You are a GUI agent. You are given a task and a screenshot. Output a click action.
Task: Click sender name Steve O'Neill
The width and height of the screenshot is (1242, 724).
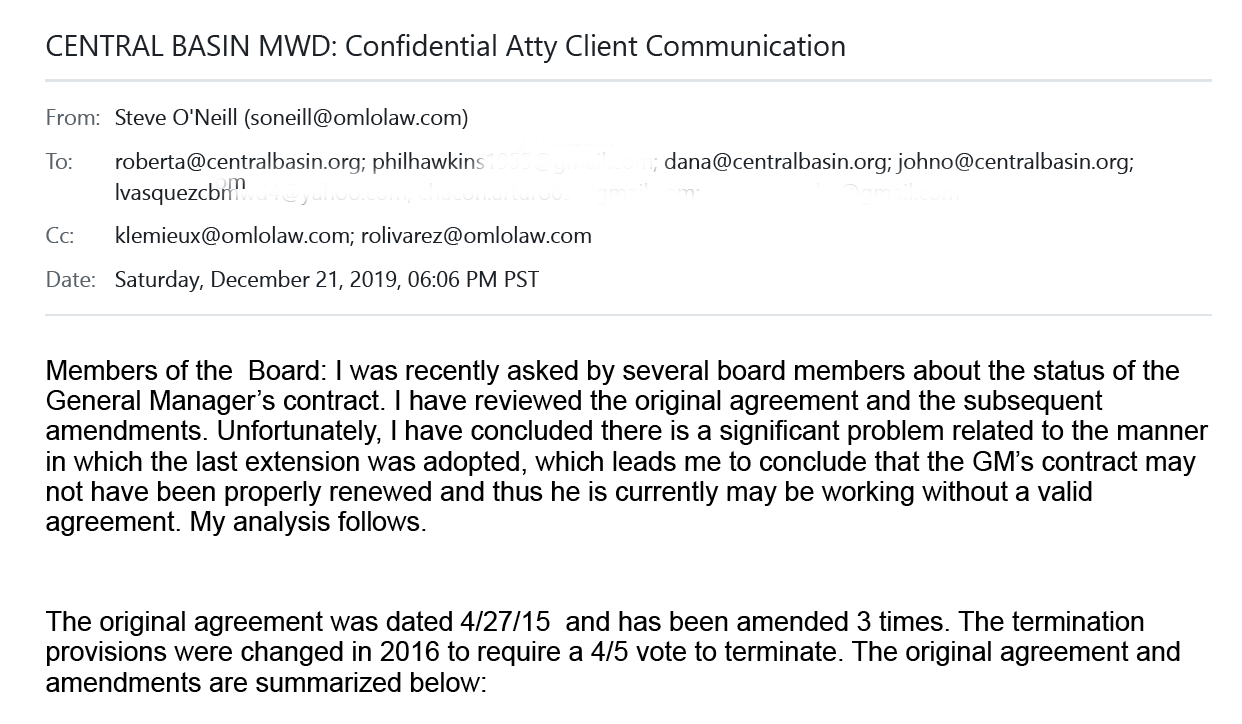point(176,118)
